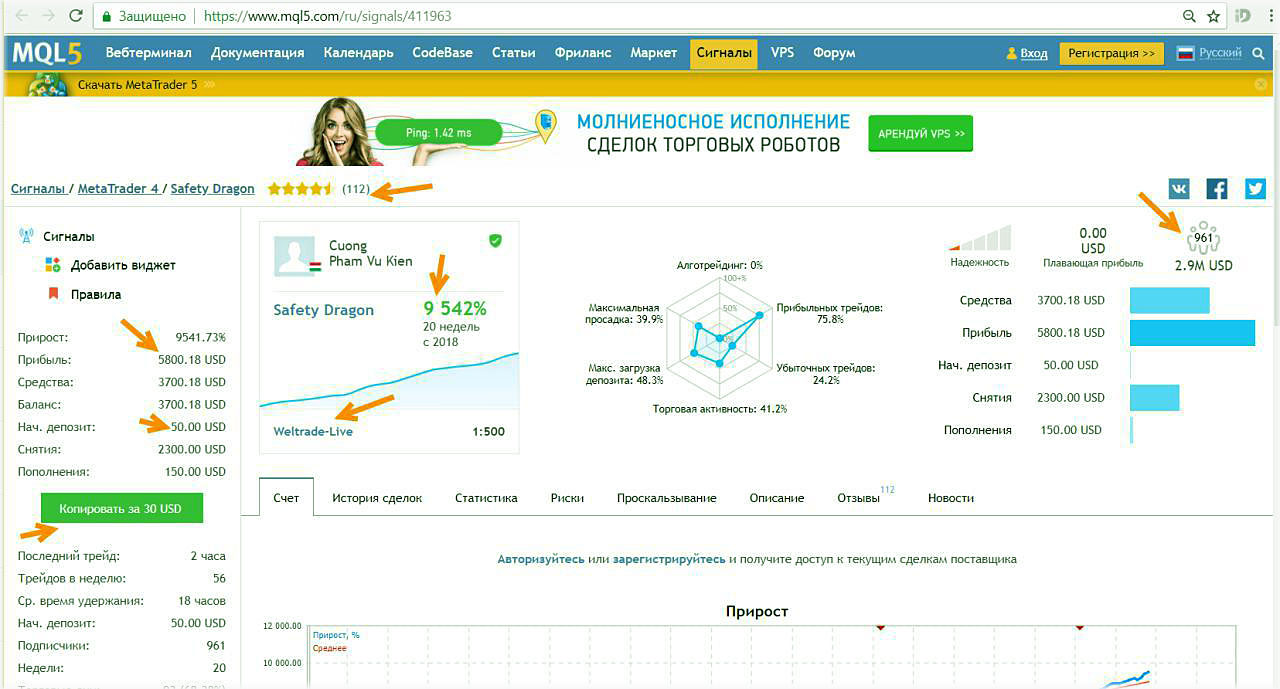The image size is (1280, 689).
Task: Switch to the Риски tab
Action: point(567,498)
